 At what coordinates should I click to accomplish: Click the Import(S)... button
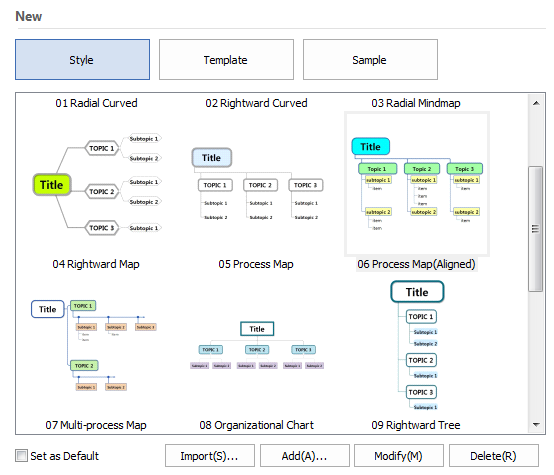[x=210, y=456]
